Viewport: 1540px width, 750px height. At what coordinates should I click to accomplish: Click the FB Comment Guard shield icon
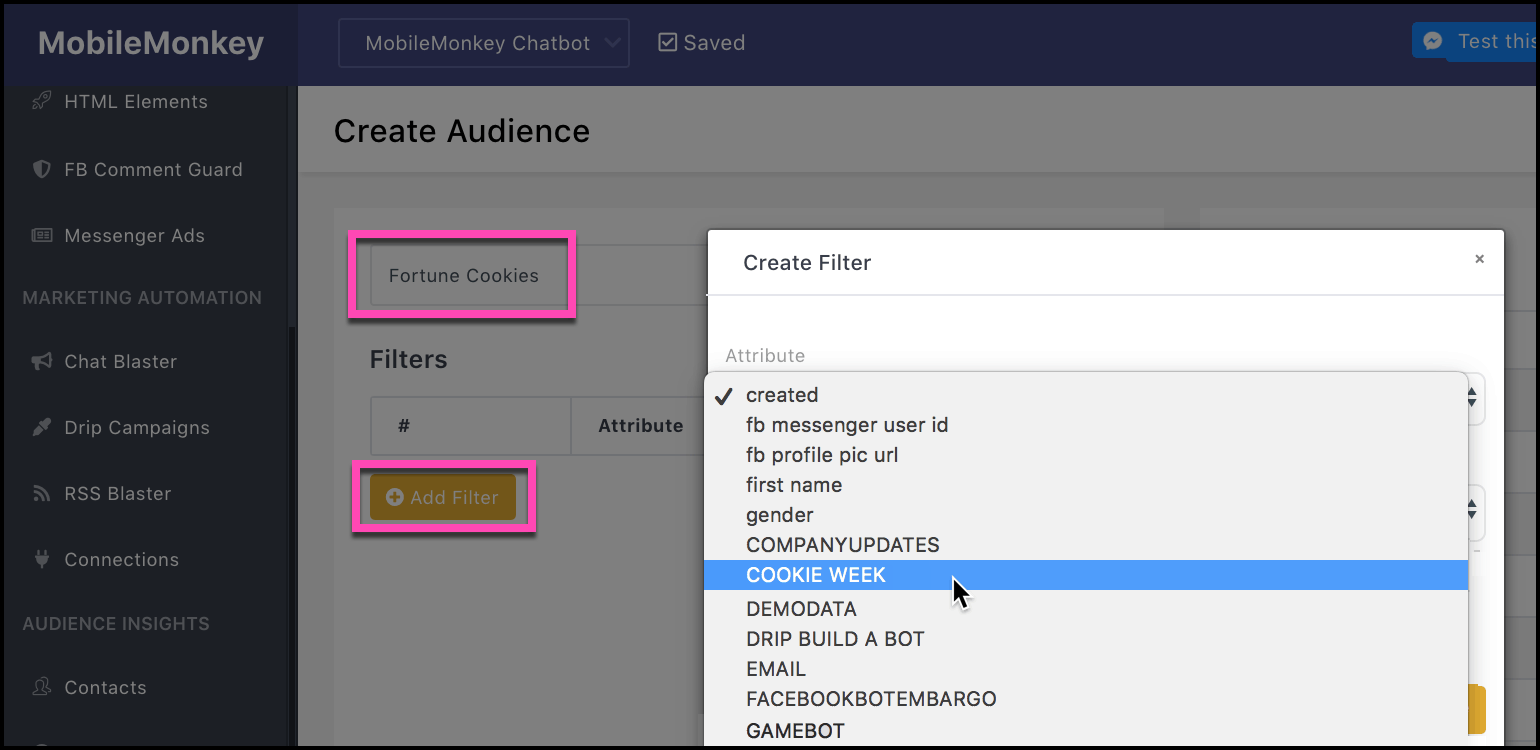point(41,169)
